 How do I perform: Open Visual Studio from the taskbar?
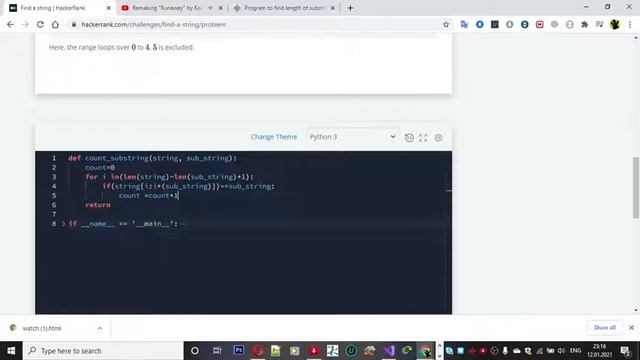[x=389, y=351]
